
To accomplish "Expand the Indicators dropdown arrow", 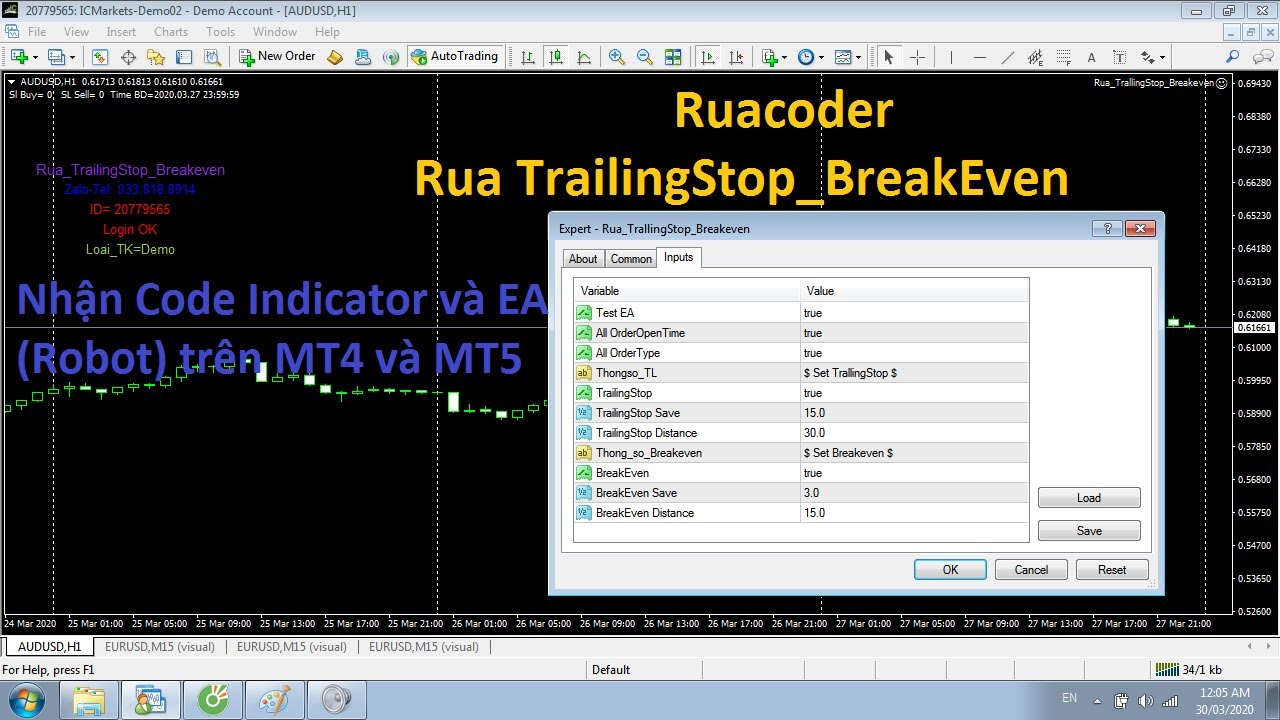I will click(x=785, y=57).
